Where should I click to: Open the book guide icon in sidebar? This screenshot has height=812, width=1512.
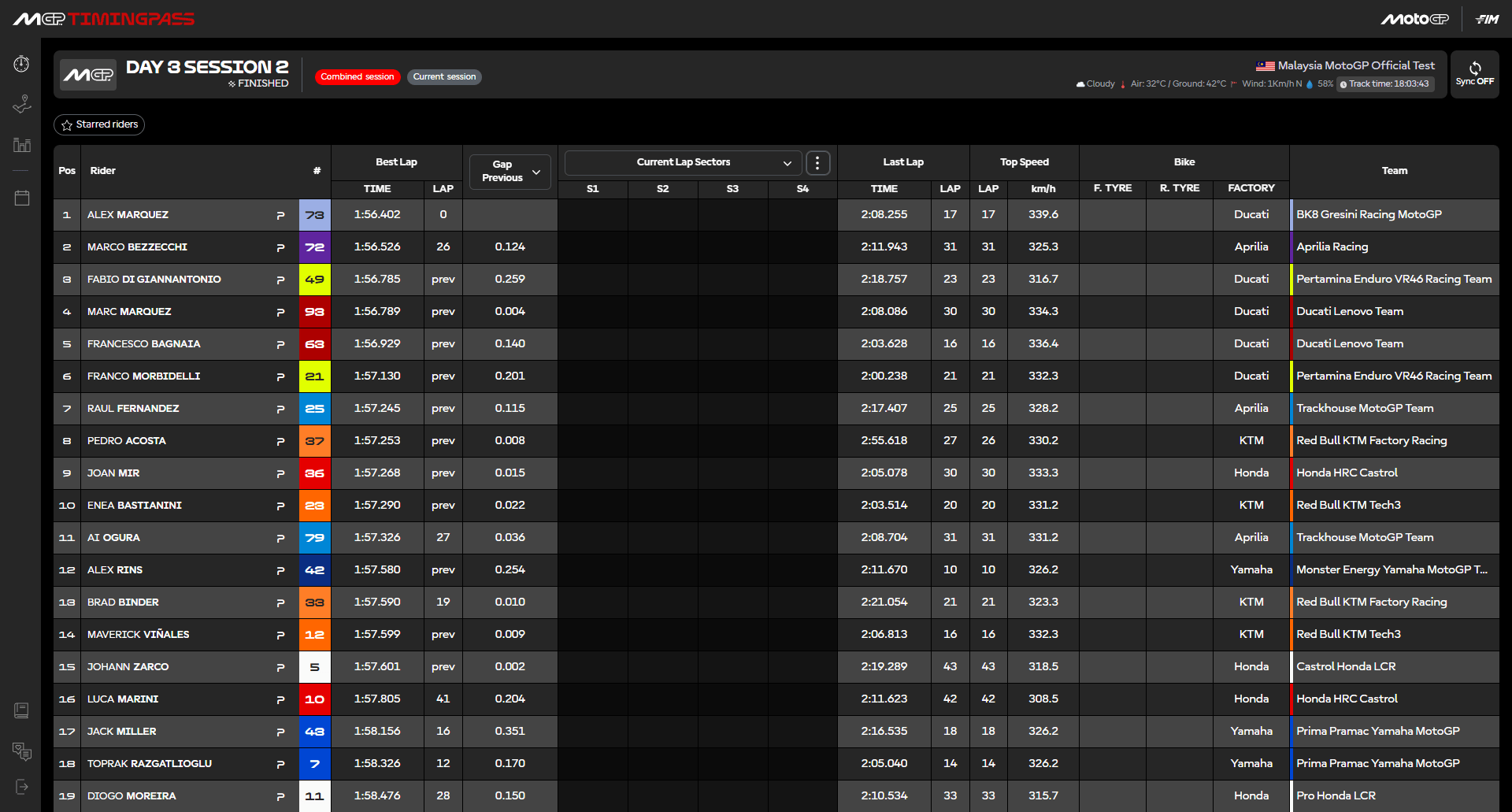tap(21, 710)
